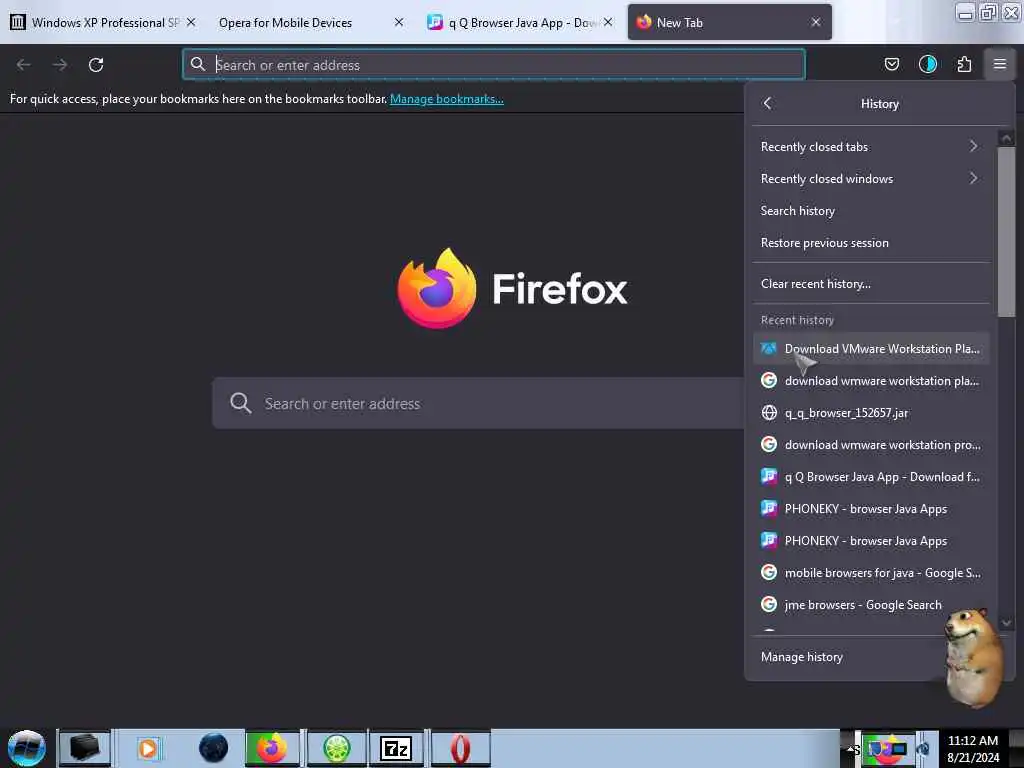Click the address bar search icon

click(198, 64)
